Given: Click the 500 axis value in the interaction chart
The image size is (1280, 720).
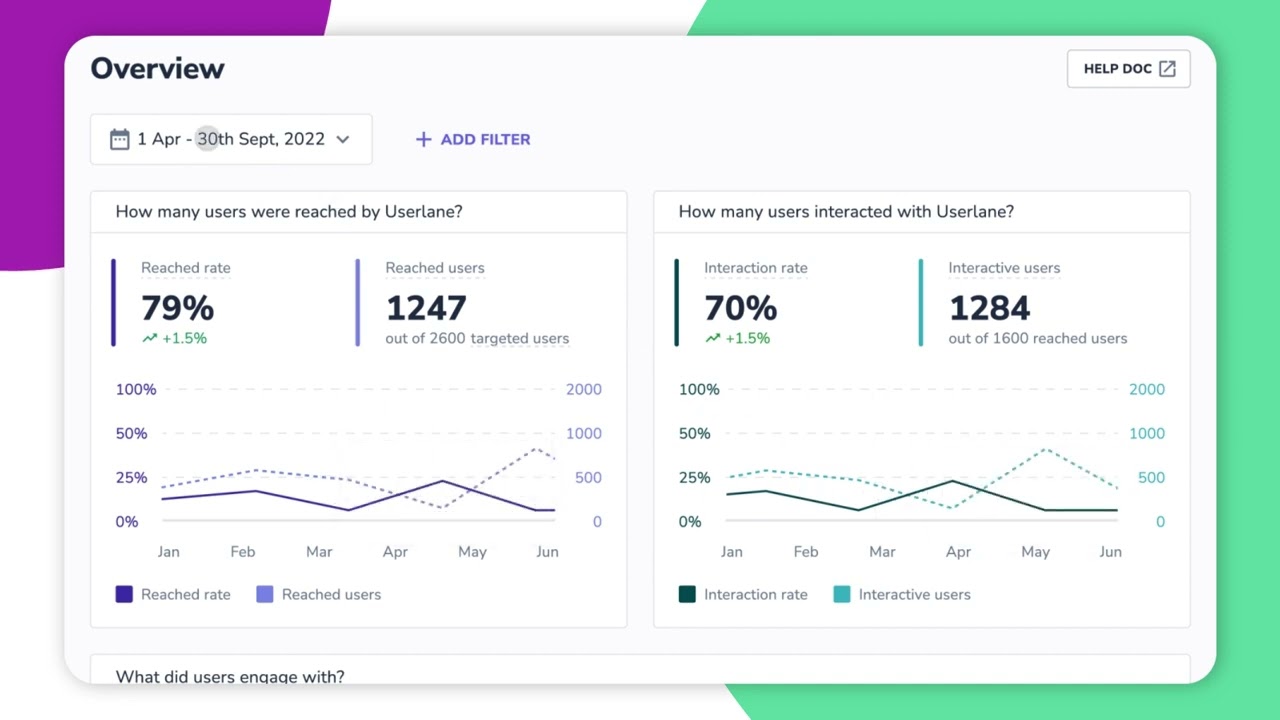Looking at the screenshot, I should [x=1151, y=477].
